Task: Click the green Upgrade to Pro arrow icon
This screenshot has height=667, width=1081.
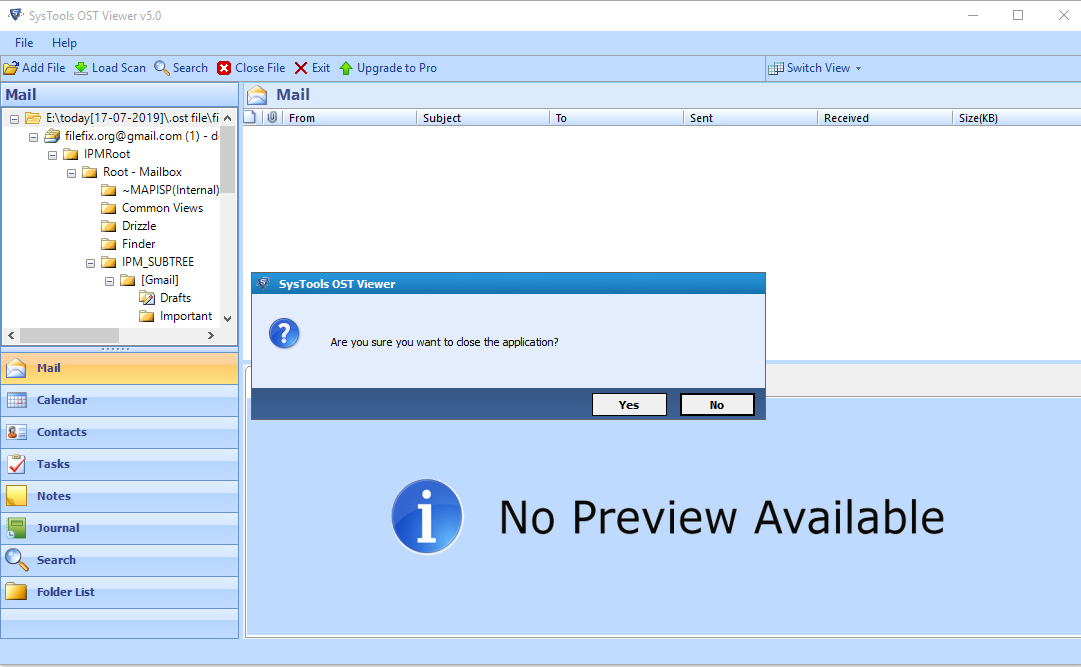Action: pos(346,68)
